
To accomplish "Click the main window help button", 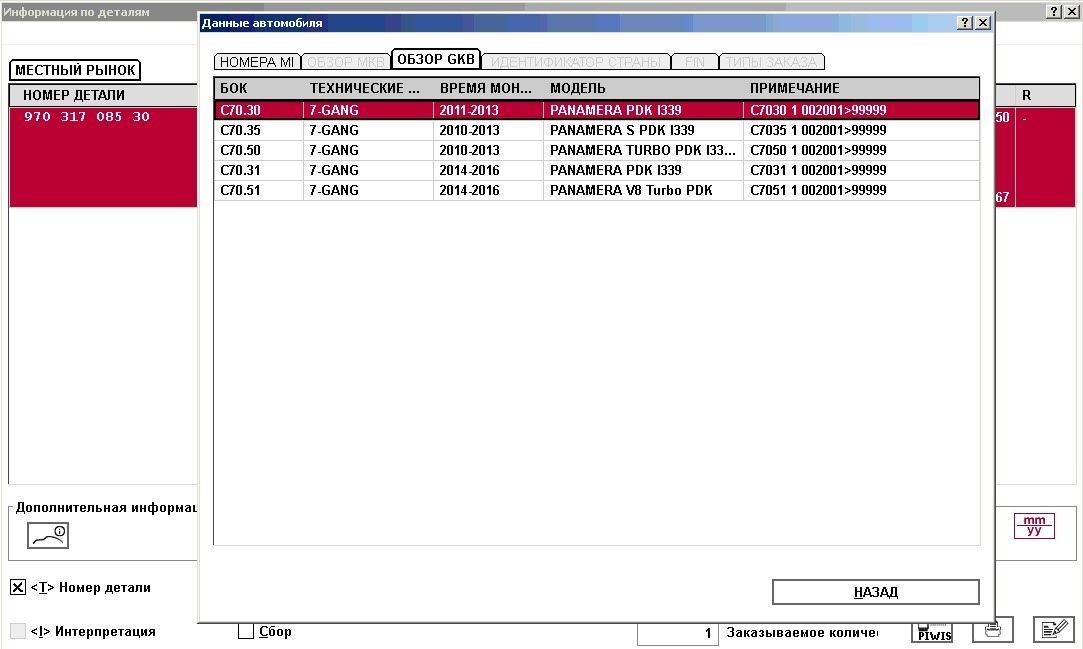I will [x=1055, y=11].
